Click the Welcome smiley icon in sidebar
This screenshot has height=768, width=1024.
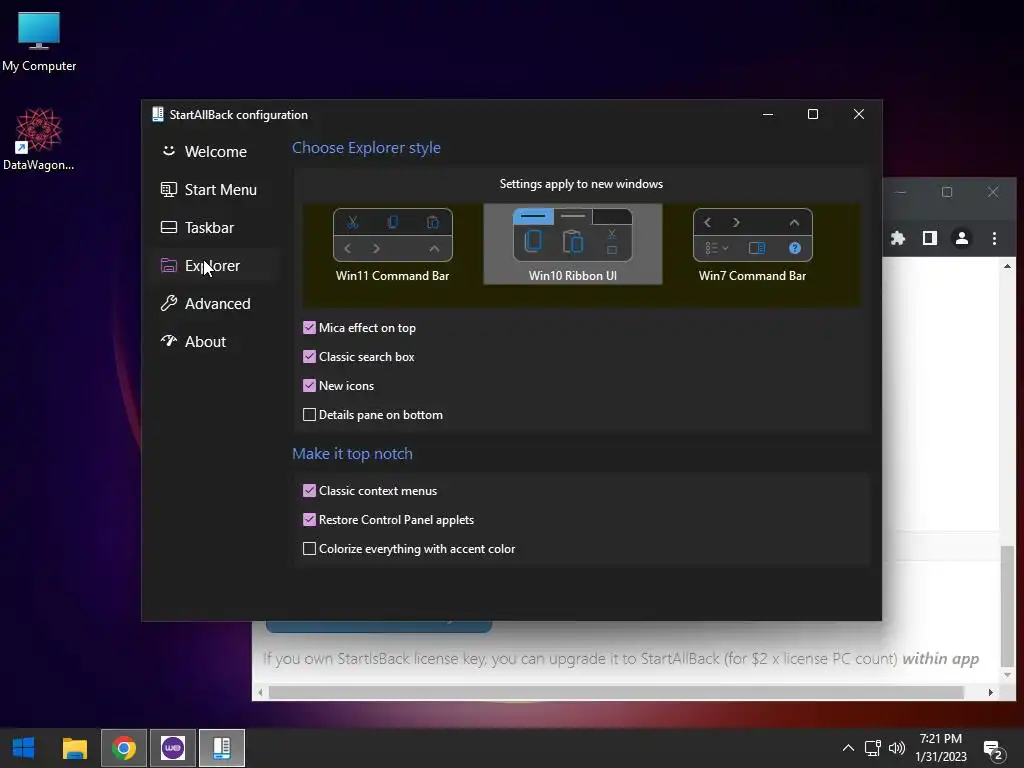coord(168,151)
